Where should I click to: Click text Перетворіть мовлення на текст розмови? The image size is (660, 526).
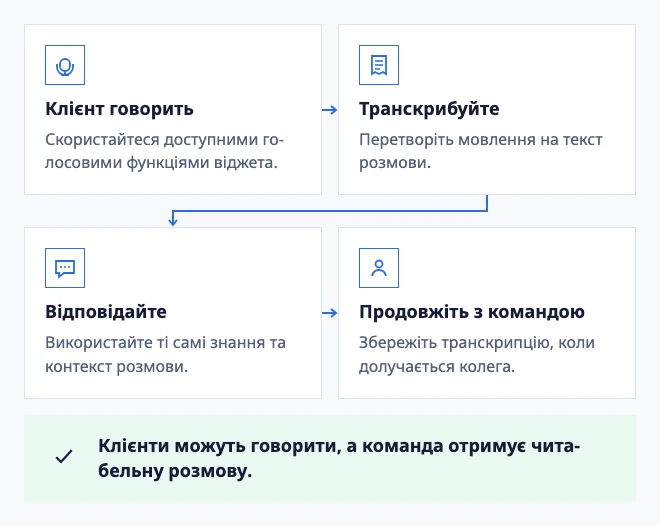(481, 151)
